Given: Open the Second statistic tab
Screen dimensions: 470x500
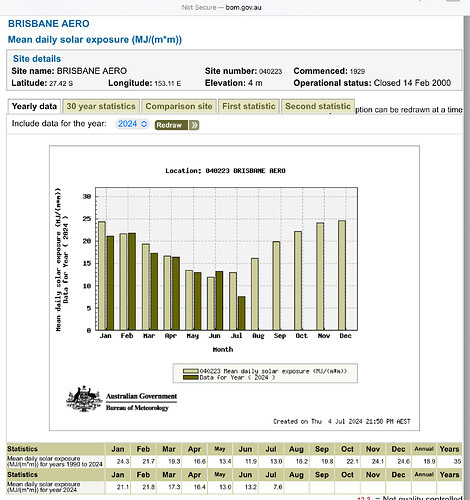Looking at the screenshot, I should pyautogui.click(x=318, y=106).
